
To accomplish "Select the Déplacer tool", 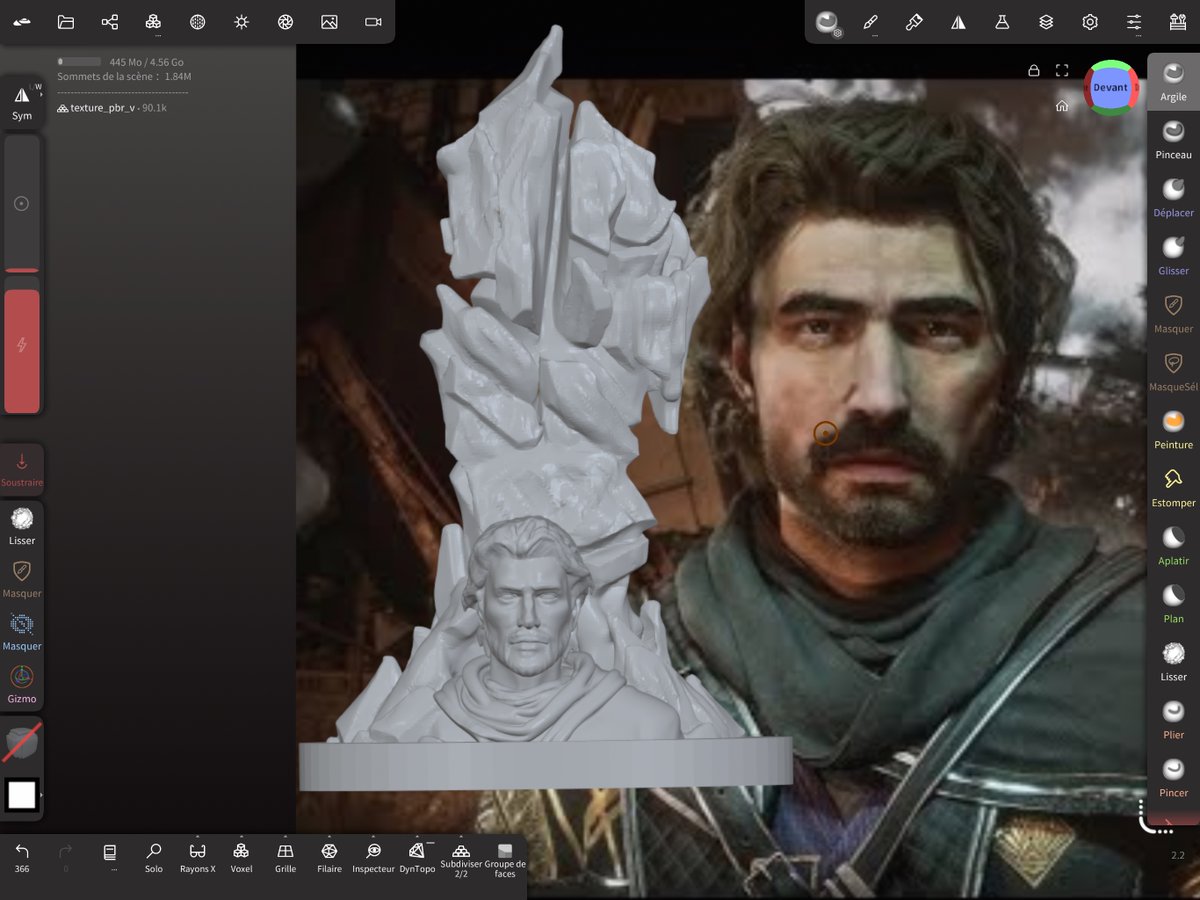I will (1173, 197).
